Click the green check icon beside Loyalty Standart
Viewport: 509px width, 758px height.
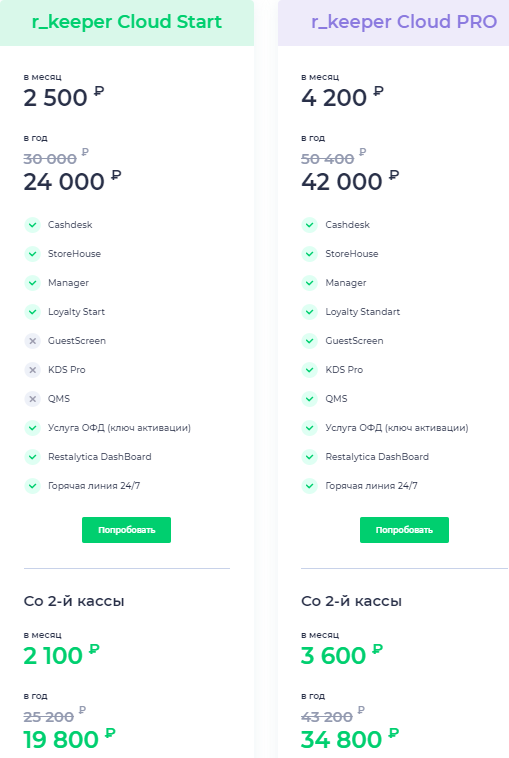(x=310, y=312)
